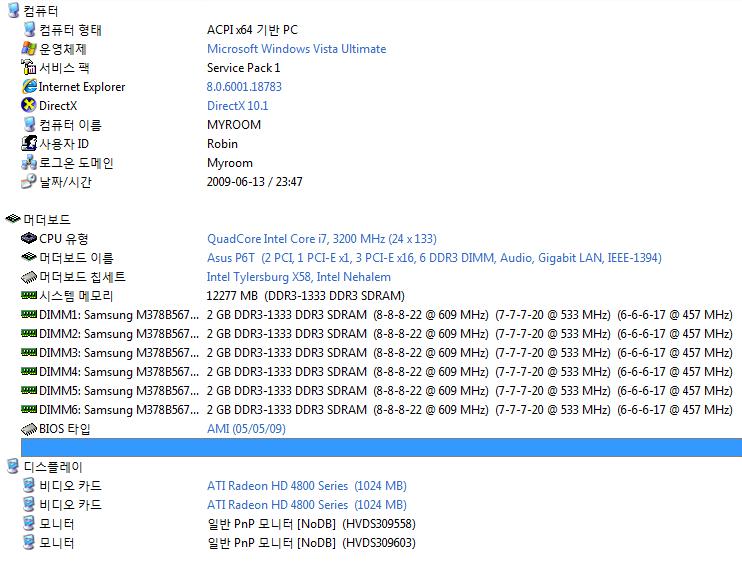This screenshot has height=564, width=742.
Task: Select the Myroom logon domain value
Action: pos(230,163)
